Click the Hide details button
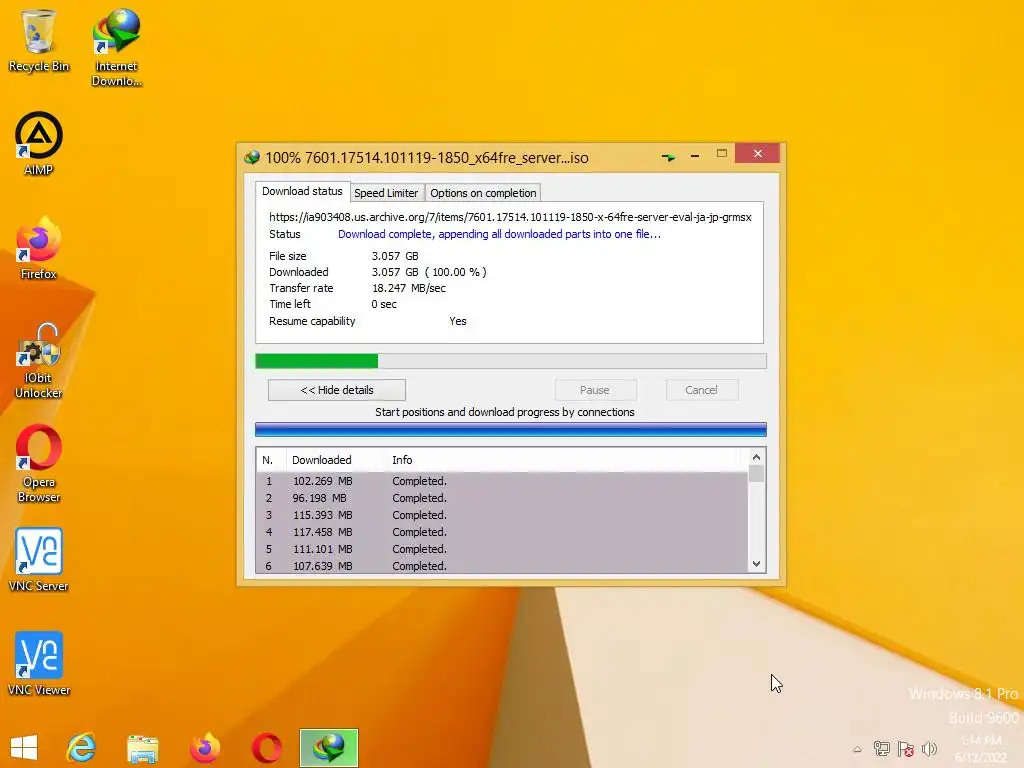 (337, 390)
